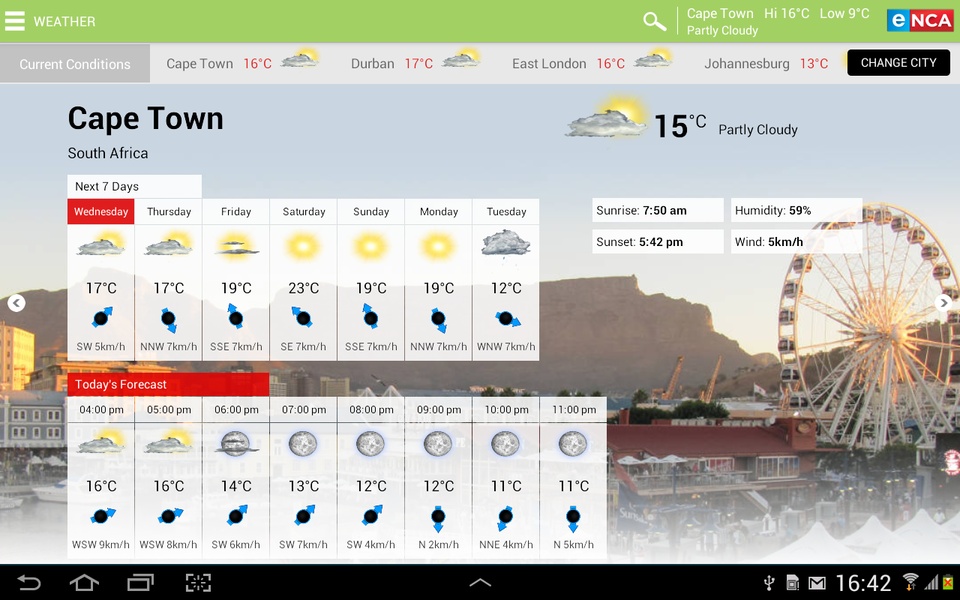
Task: Tap the Durban weather icon in city strip
Action: click(x=460, y=59)
